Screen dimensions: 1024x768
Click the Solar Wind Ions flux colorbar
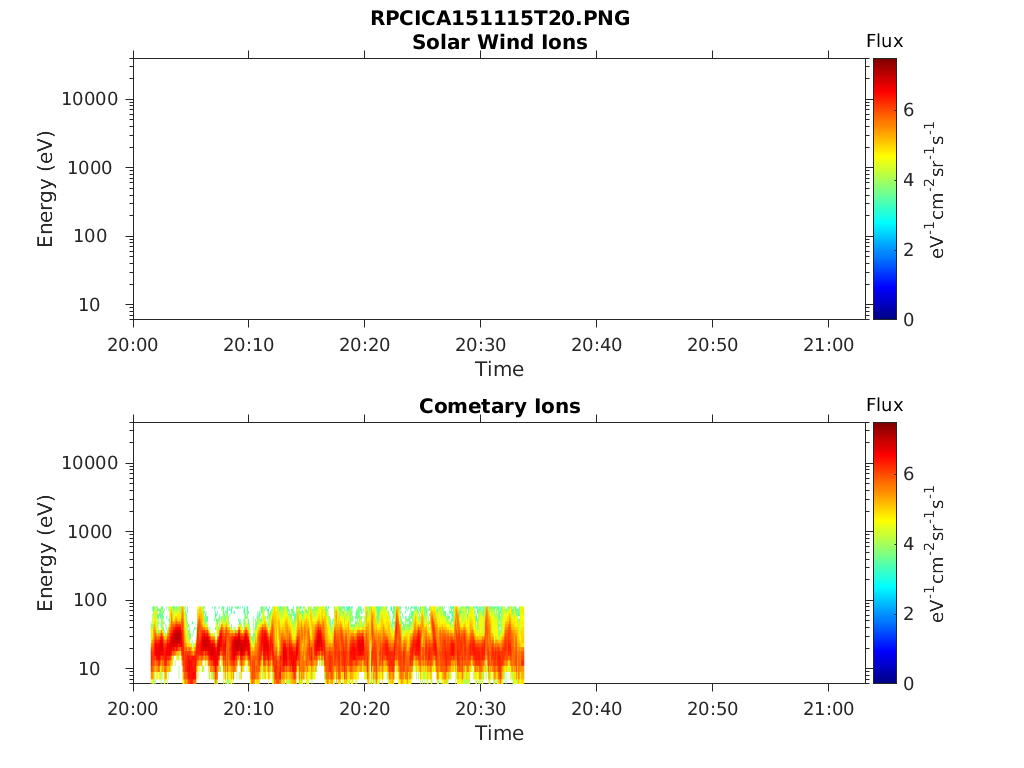click(885, 189)
